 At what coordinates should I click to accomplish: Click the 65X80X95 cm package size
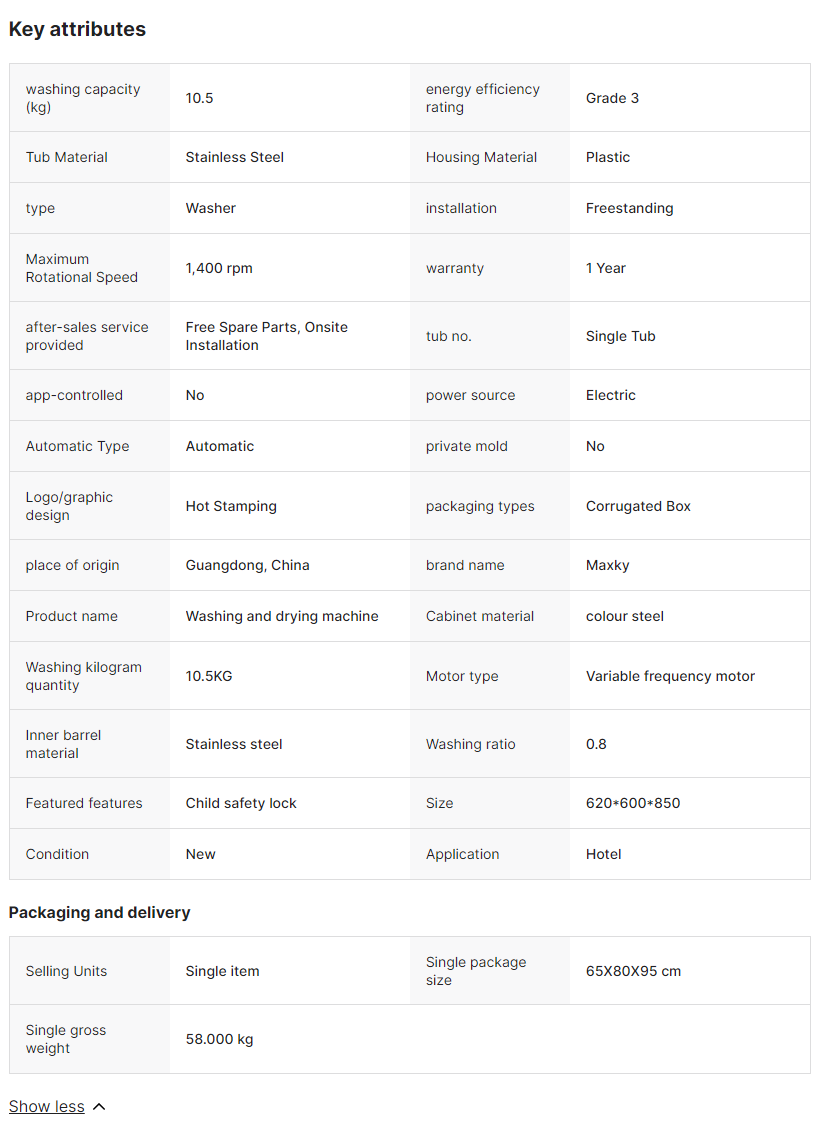(633, 971)
